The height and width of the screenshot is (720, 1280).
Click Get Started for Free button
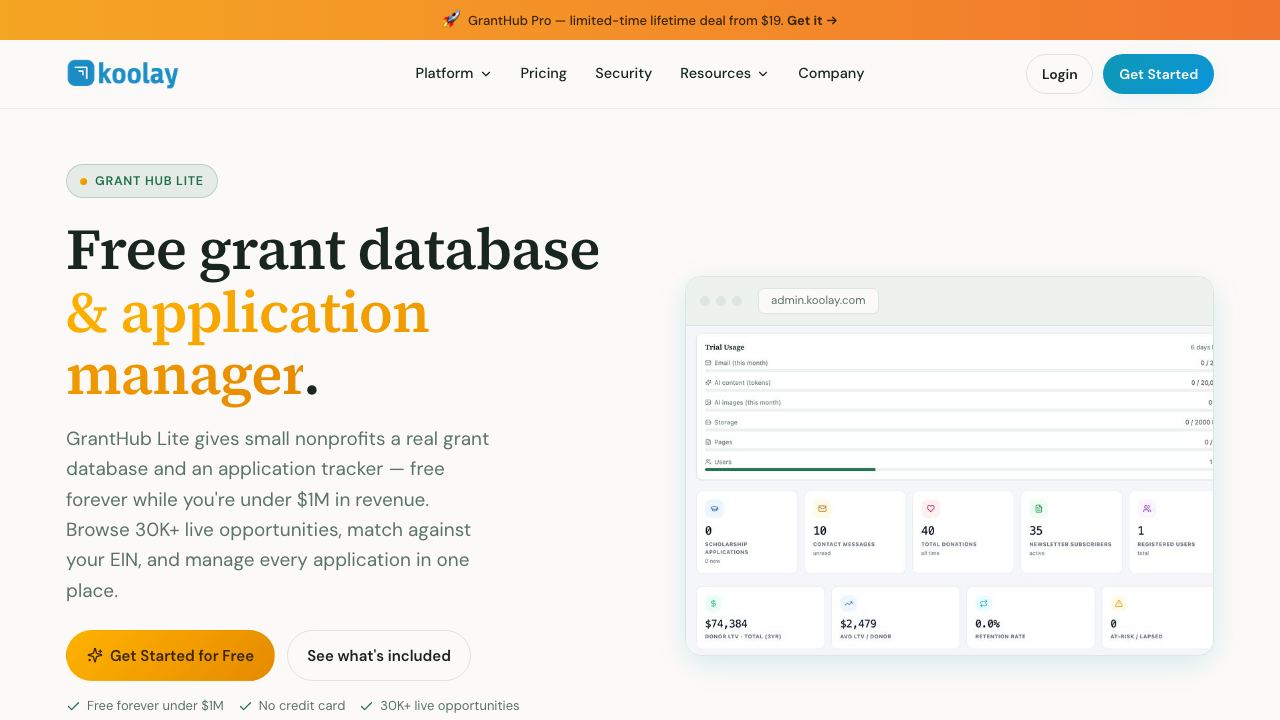pos(170,656)
